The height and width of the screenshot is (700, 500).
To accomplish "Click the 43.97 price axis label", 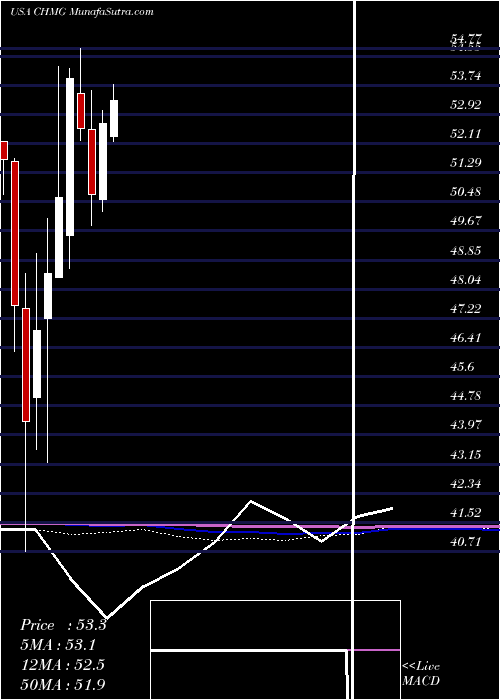I will pyautogui.click(x=466, y=425).
